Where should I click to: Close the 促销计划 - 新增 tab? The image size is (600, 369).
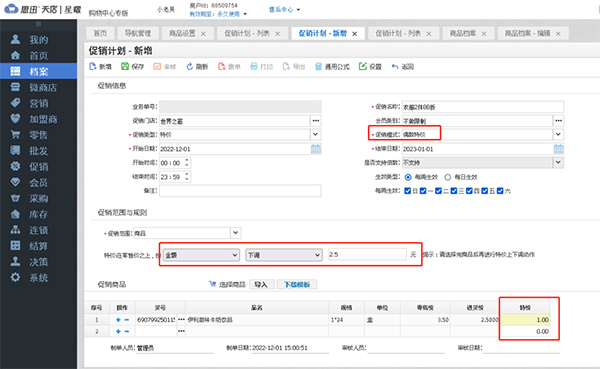pyautogui.click(x=355, y=34)
